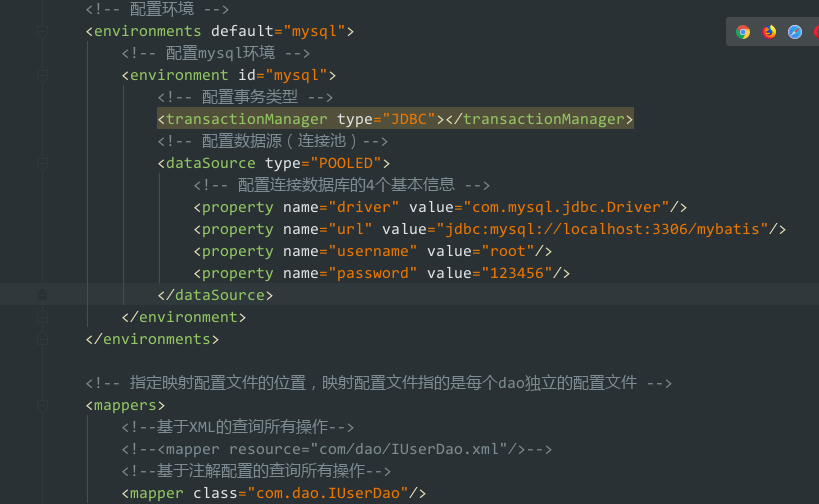Open preview in Firefox browser icon

click(x=769, y=32)
